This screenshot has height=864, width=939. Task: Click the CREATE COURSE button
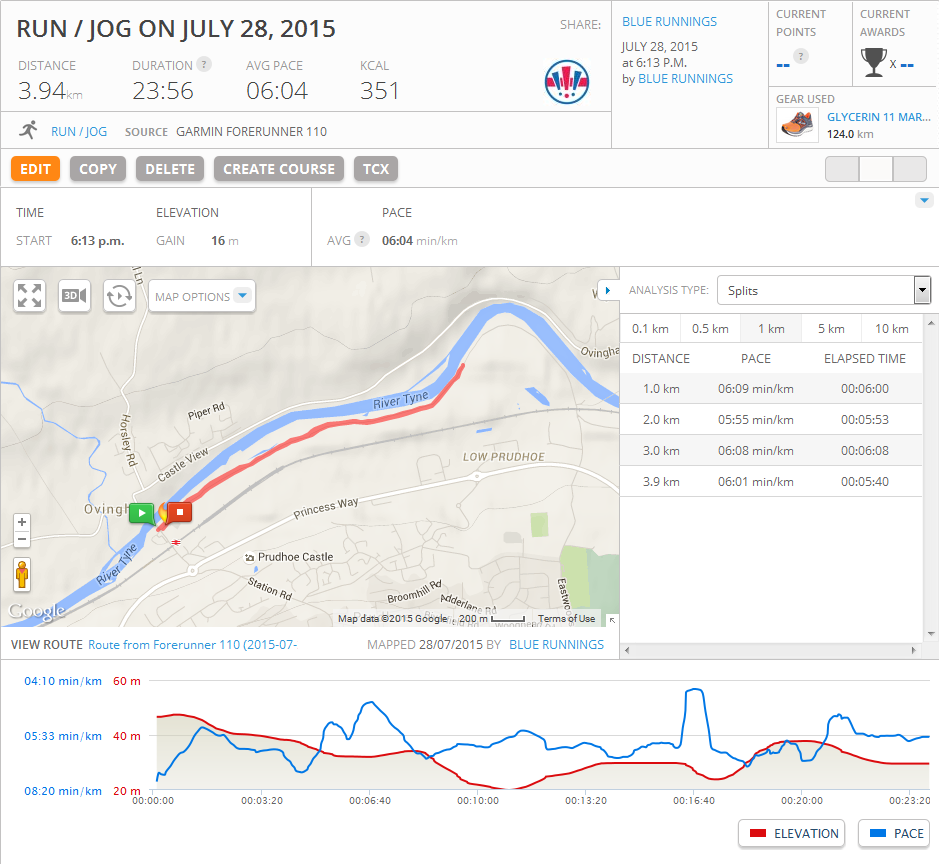pos(278,169)
